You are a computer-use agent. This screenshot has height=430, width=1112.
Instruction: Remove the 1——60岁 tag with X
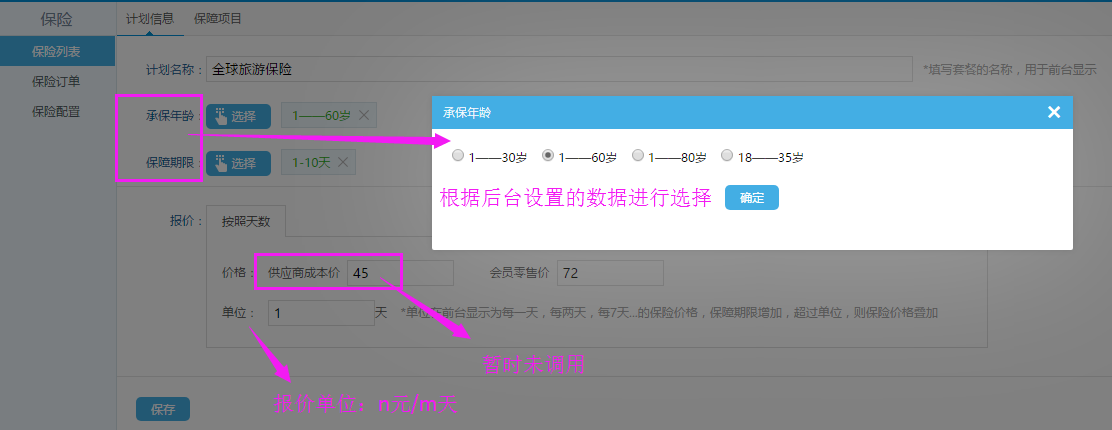tap(364, 116)
